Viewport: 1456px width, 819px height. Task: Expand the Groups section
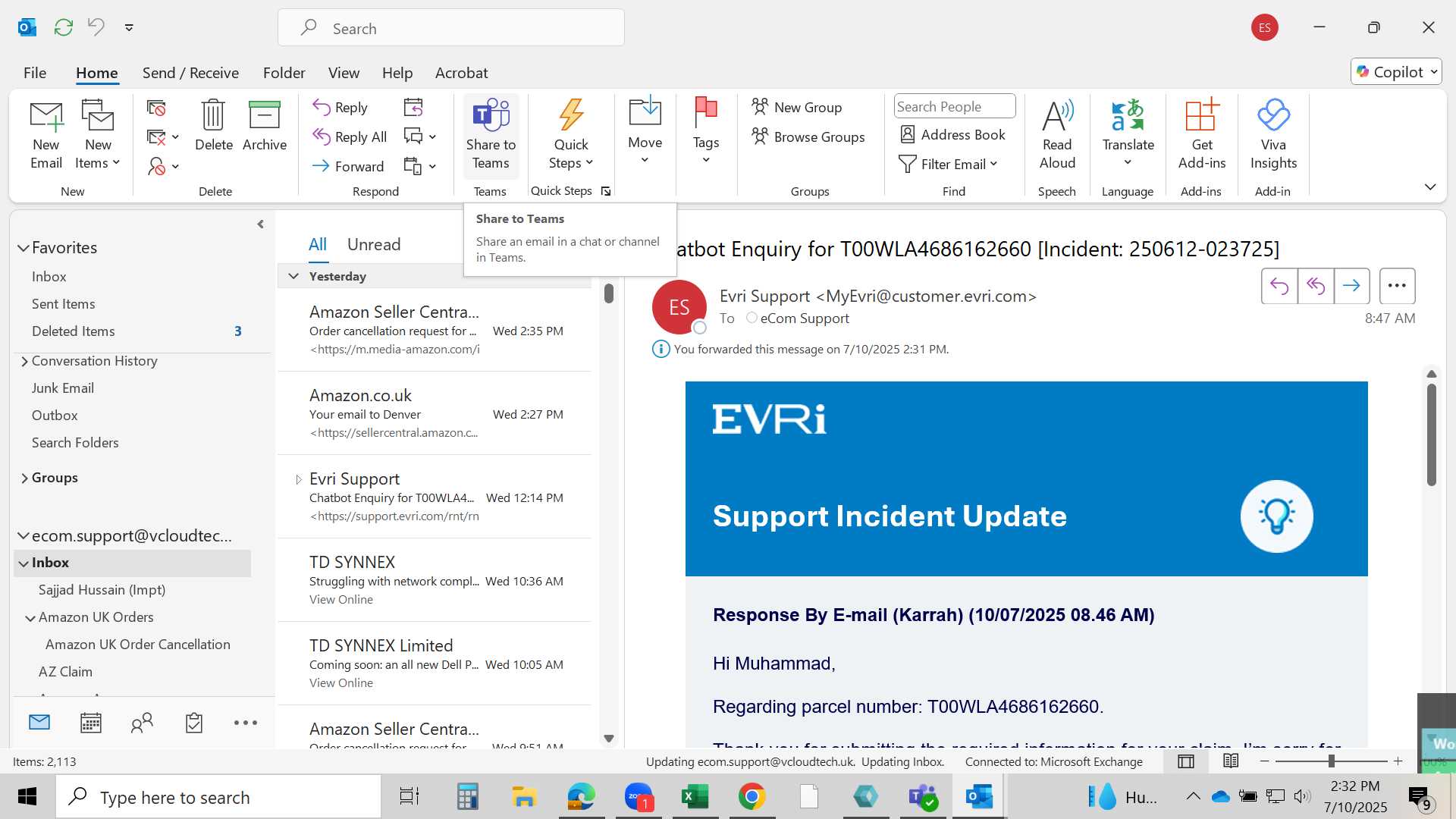coord(24,478)
